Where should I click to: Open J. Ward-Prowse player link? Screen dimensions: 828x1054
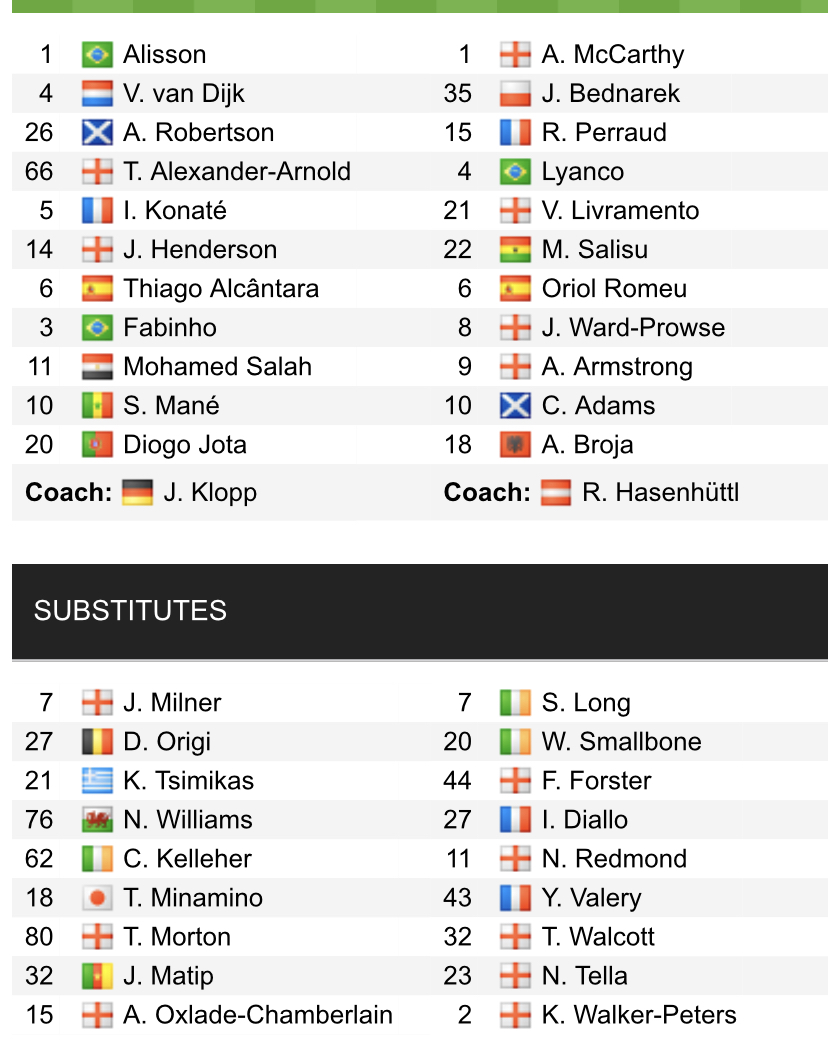pyautogui.click(x=633, y=328)
